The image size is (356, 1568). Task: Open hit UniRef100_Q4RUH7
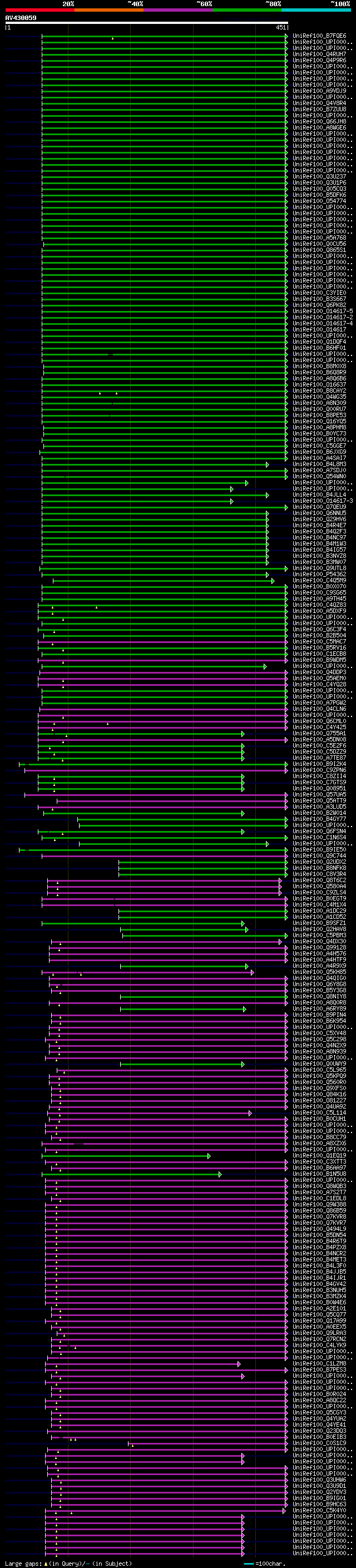click(x=319, y=54)
